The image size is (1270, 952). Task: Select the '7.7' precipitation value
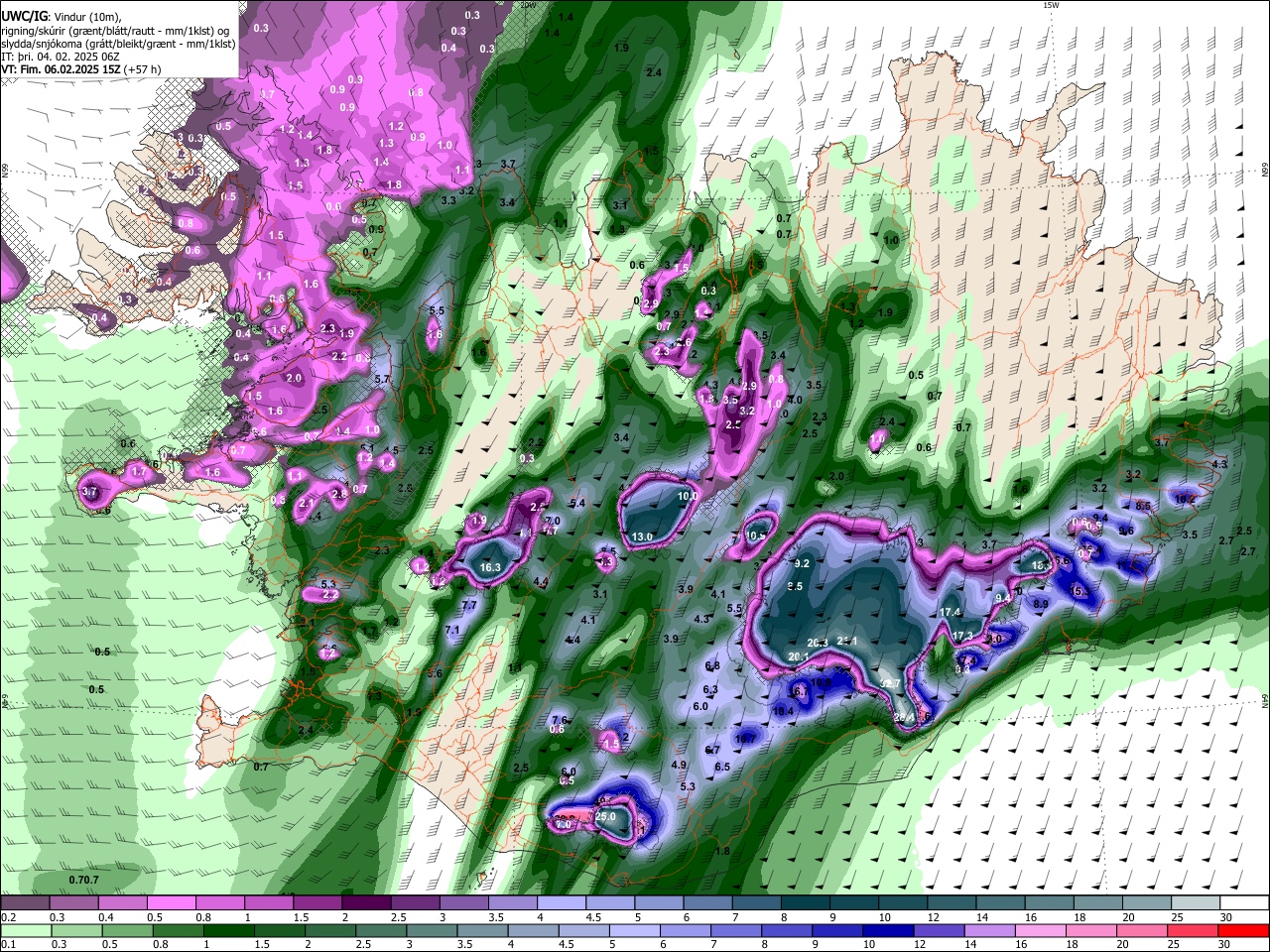click(x=470, y=605)
